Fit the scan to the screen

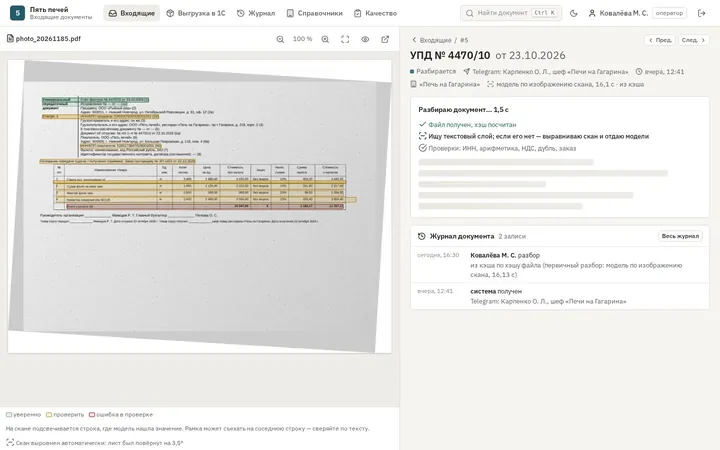point(345,39)
